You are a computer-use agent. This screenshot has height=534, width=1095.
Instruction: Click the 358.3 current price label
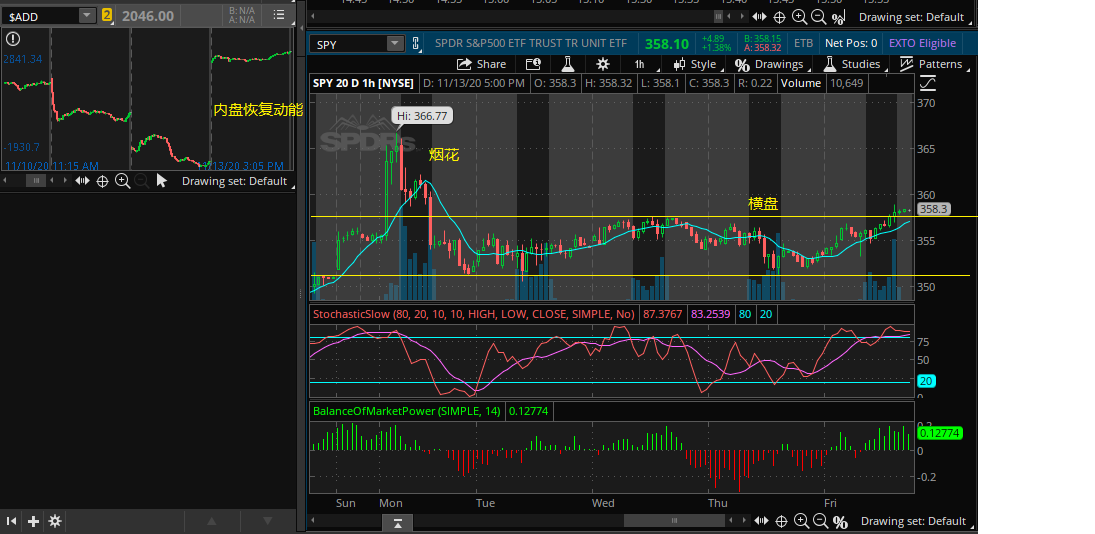(933, 209)
